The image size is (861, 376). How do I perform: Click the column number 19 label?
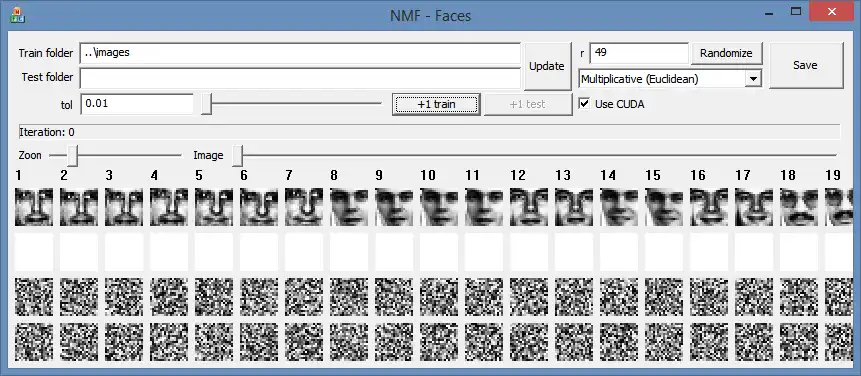coord(833,175)
